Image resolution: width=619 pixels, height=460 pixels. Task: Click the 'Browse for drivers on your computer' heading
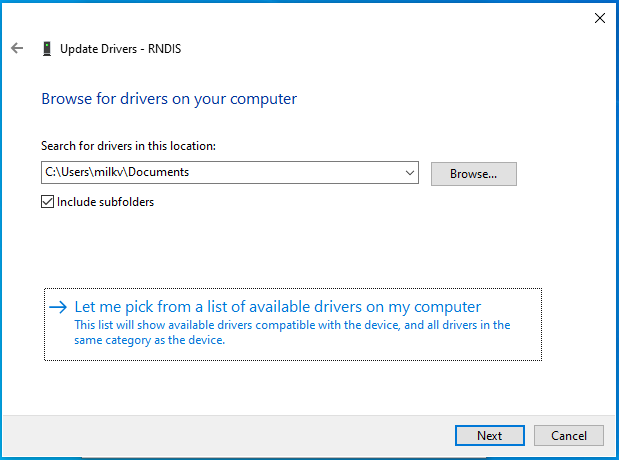click(169, 99)
